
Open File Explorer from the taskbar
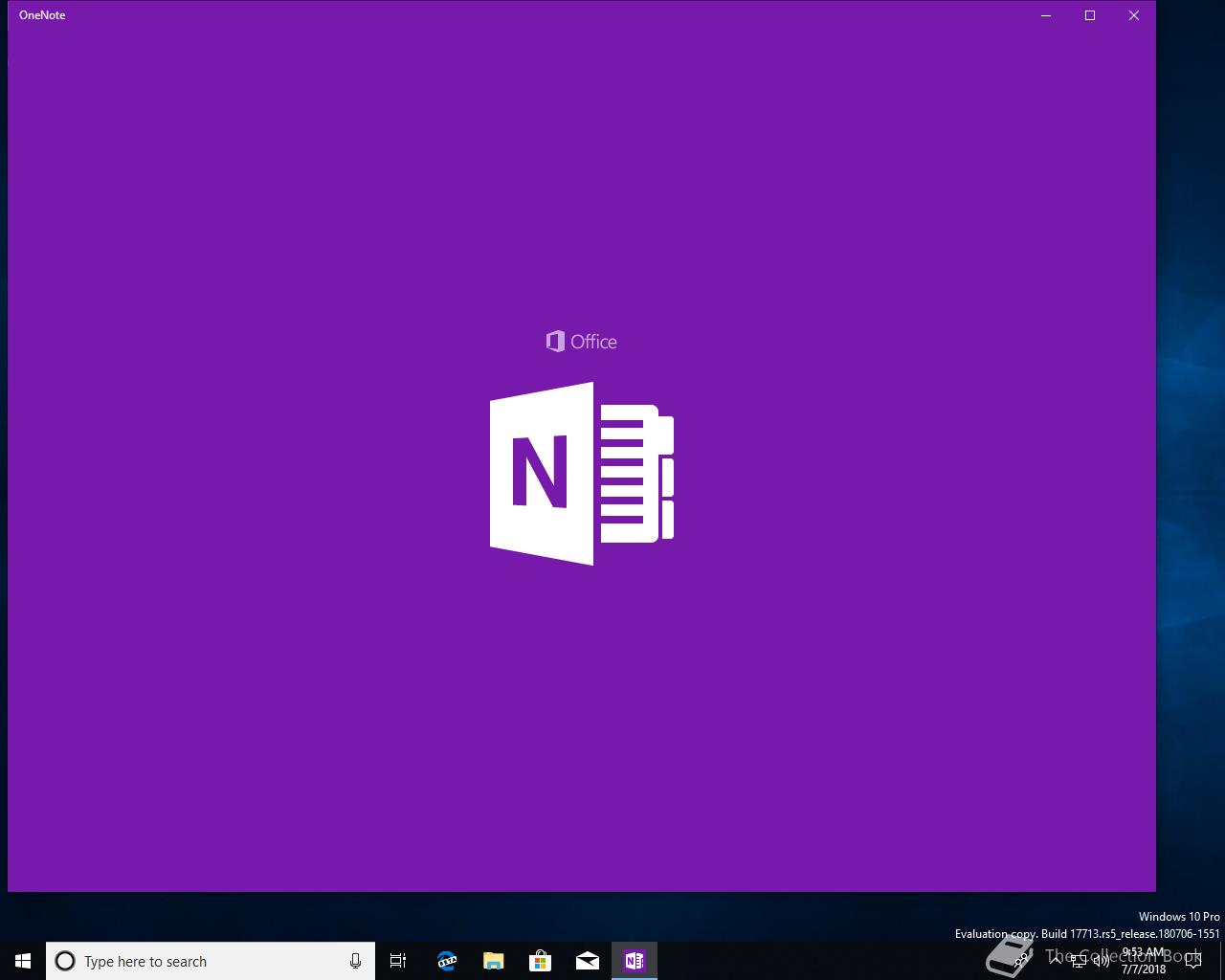tap(493, 961)
